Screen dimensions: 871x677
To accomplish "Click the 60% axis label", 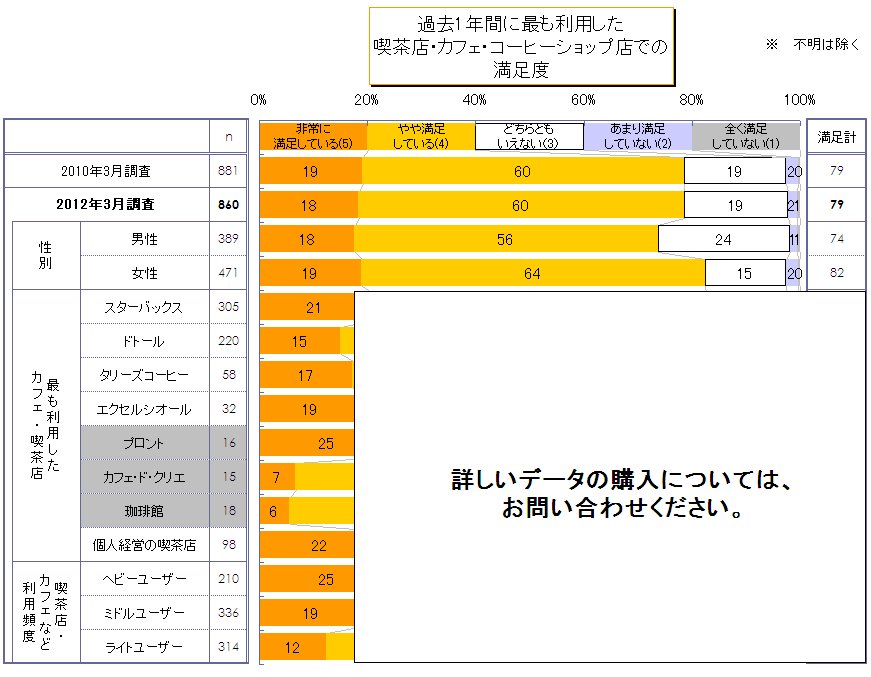I will pyautogui.click(x=583, y=100).
